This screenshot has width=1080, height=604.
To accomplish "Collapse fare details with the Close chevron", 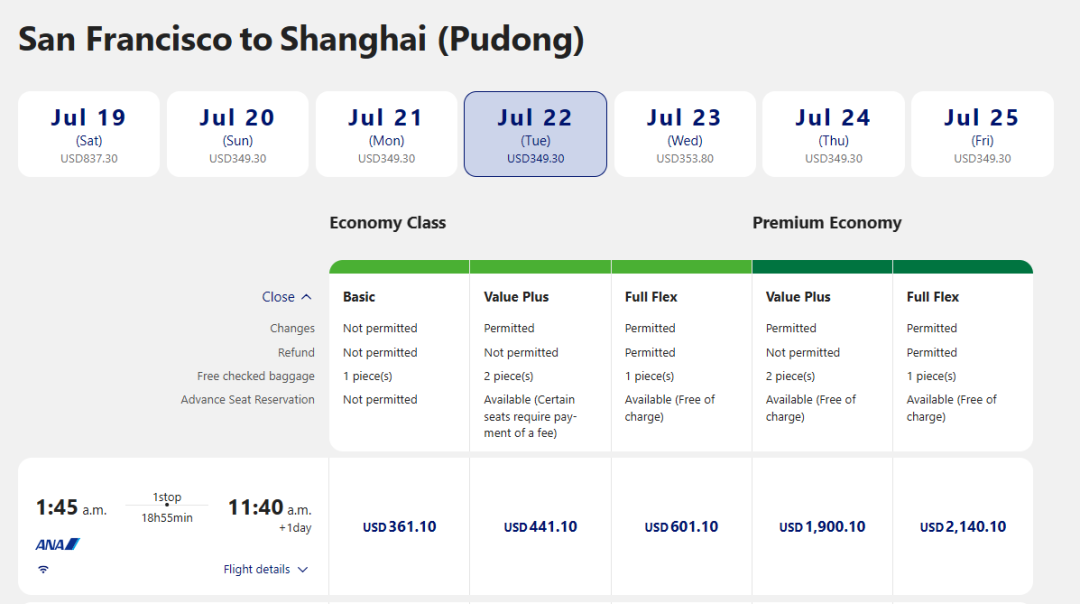I will (287, 297).
